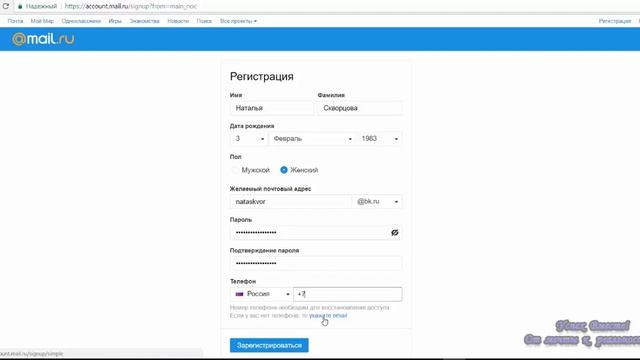Expand the Все проекты menu
640x360 pixels.
pos(238,21)
